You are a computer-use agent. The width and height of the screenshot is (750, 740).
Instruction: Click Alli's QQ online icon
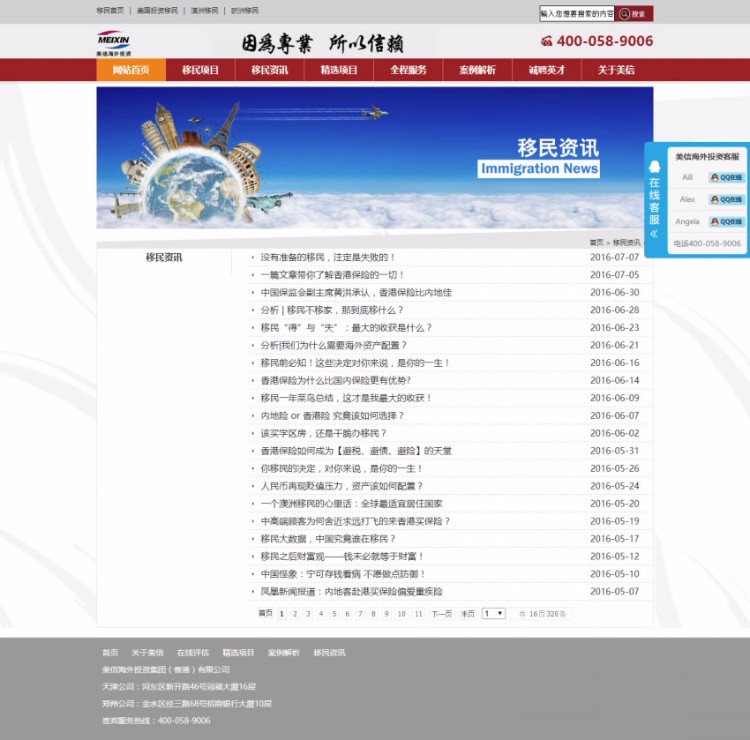point(726,177)
